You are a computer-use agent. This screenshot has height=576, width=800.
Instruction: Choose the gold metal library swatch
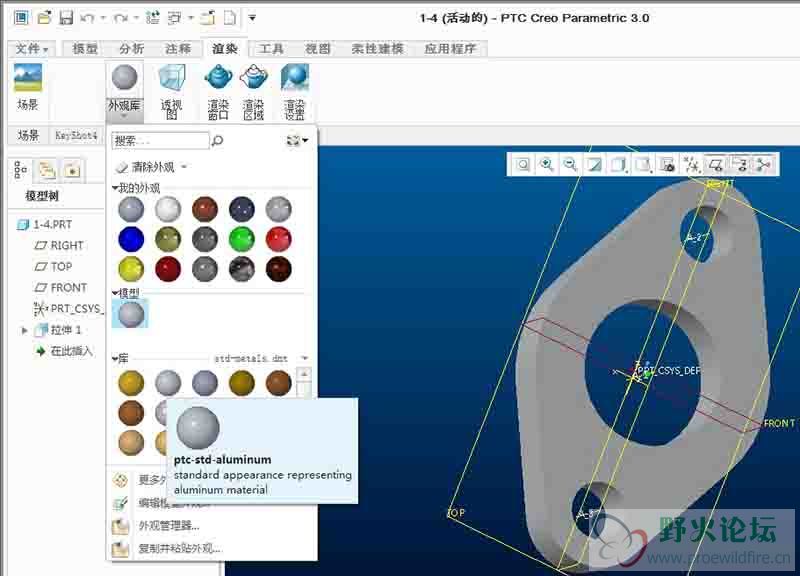(x=131, y=383)
